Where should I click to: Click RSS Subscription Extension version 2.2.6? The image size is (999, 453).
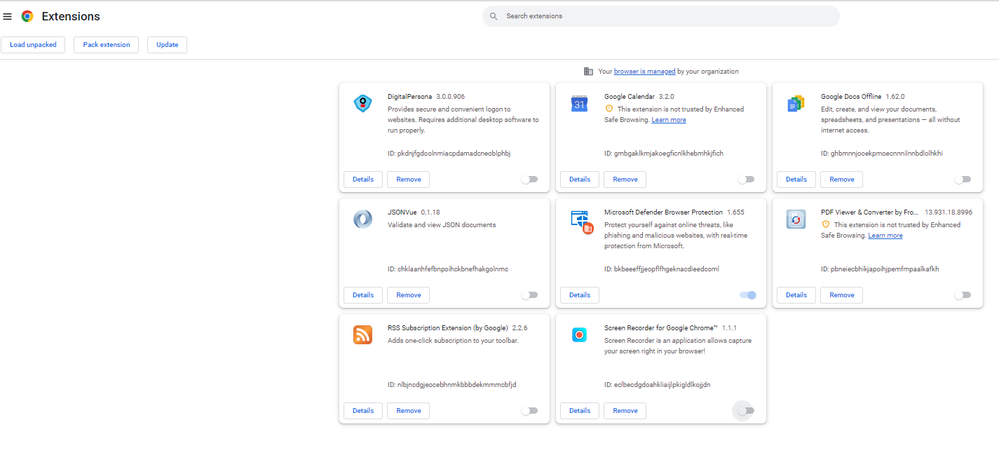520,328
